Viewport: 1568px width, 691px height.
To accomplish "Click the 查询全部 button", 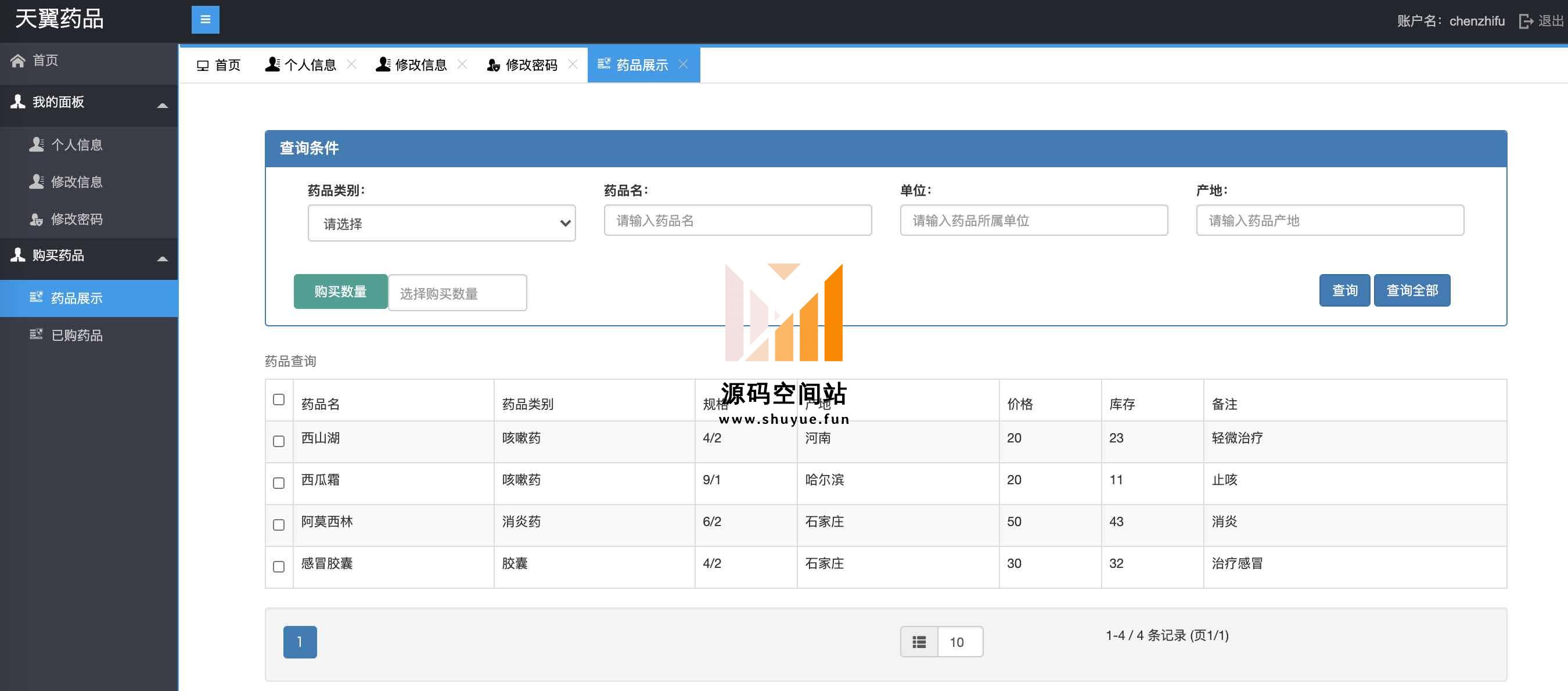I will 1412,290.
